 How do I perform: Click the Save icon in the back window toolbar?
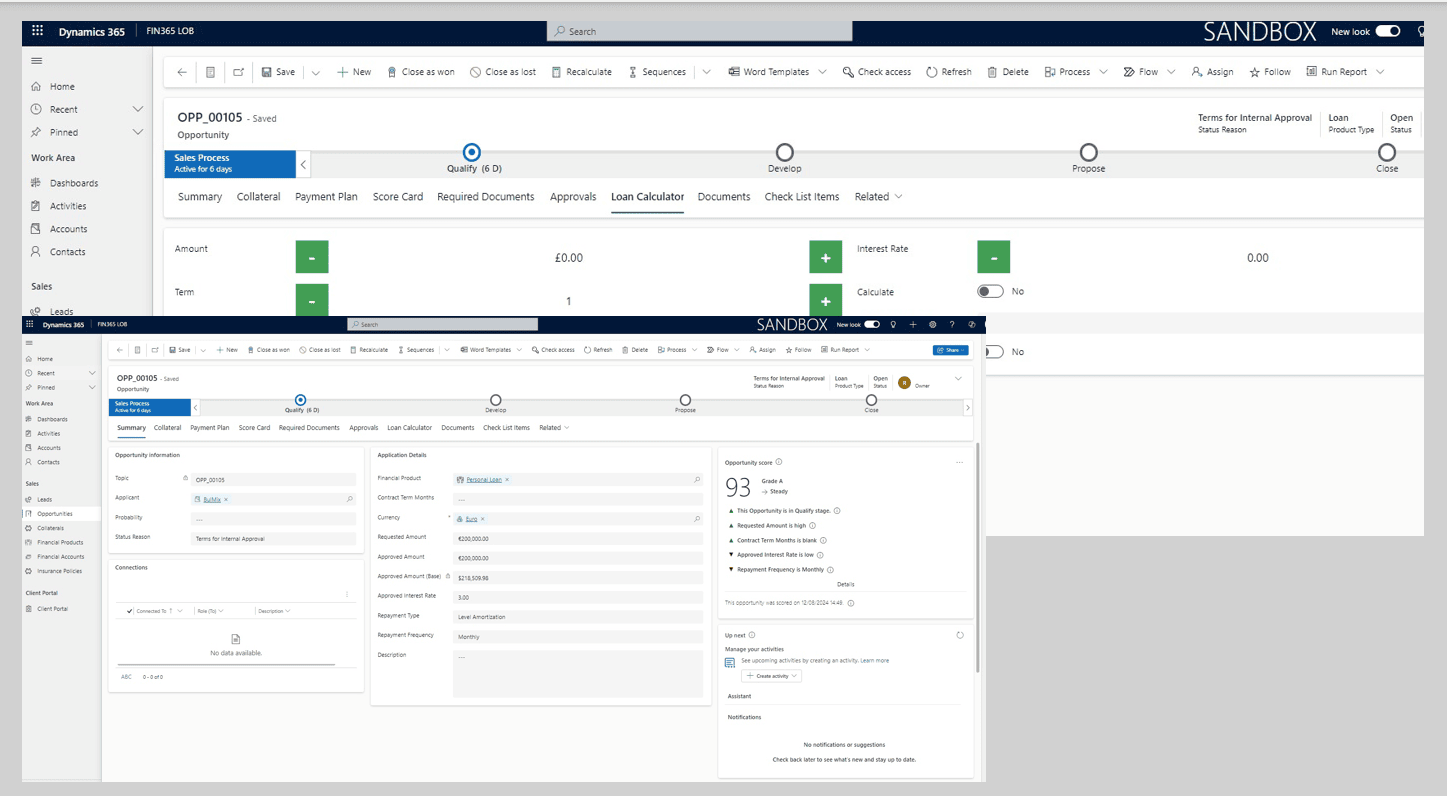coord(267,72)
